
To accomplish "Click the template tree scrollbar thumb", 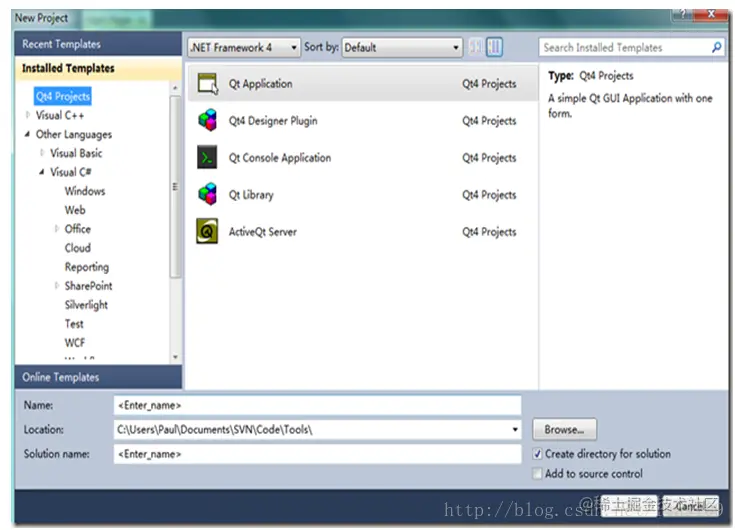I will [x=175, y=187].
